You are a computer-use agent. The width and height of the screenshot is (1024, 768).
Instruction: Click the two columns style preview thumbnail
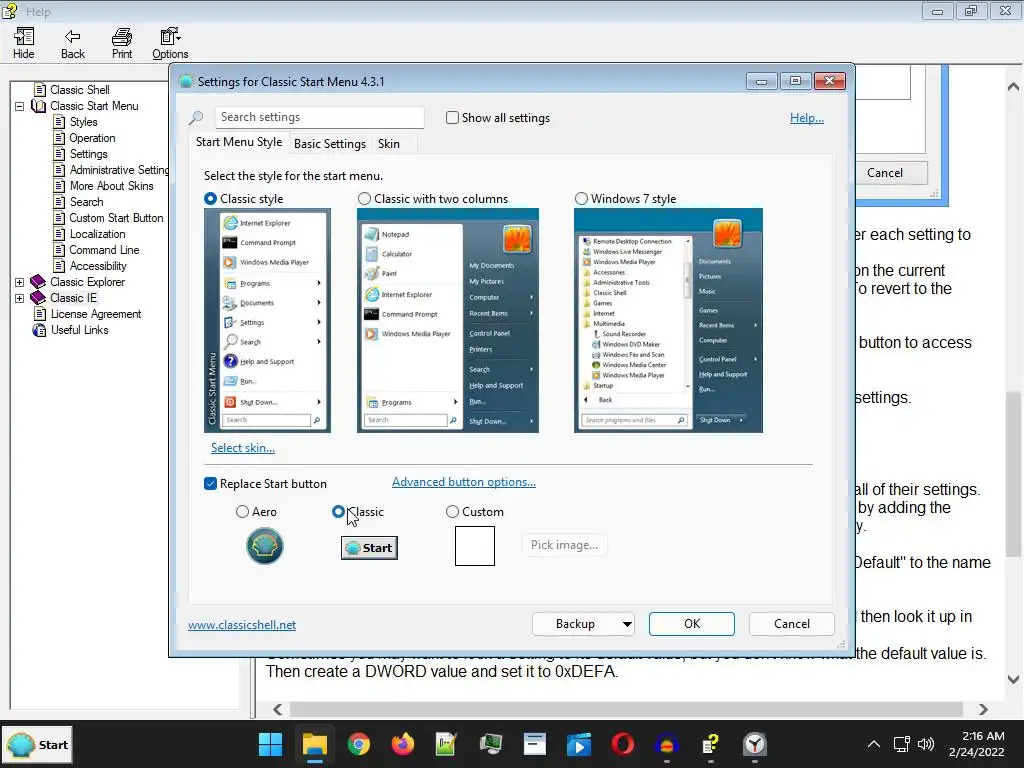click(448, 321)
